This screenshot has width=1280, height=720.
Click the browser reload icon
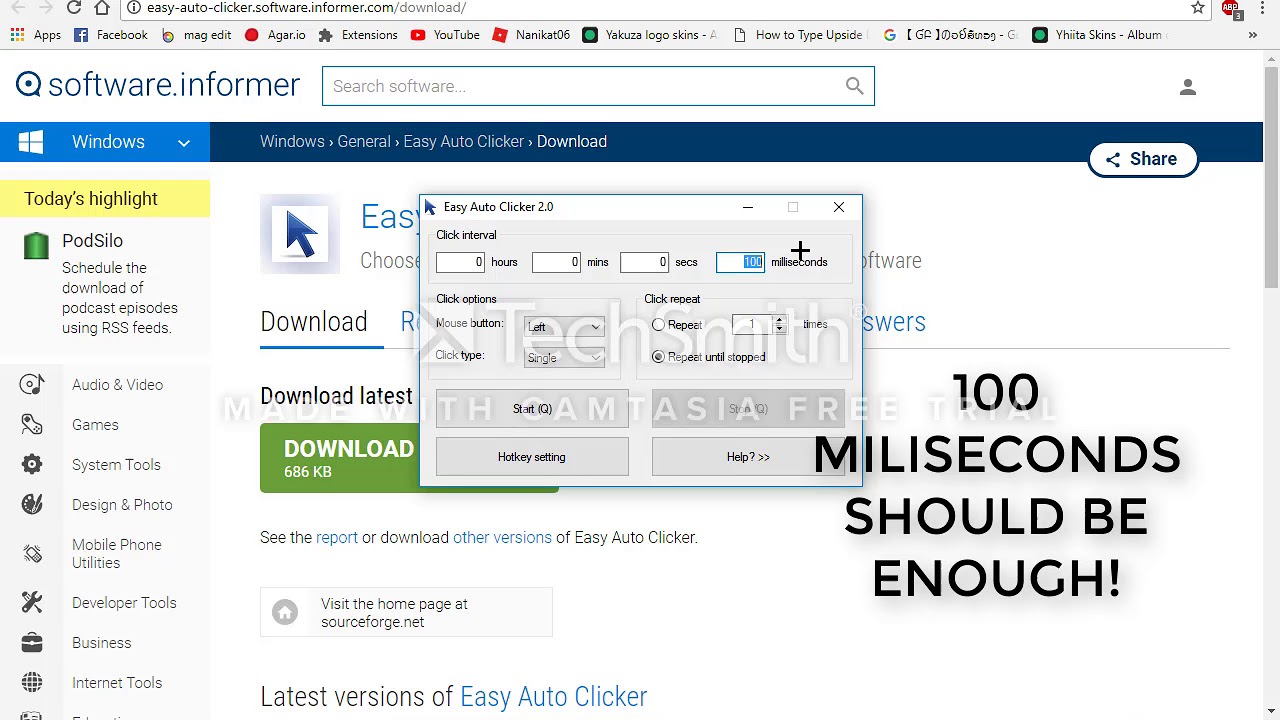pyautogui.click(x=74, y=7)
